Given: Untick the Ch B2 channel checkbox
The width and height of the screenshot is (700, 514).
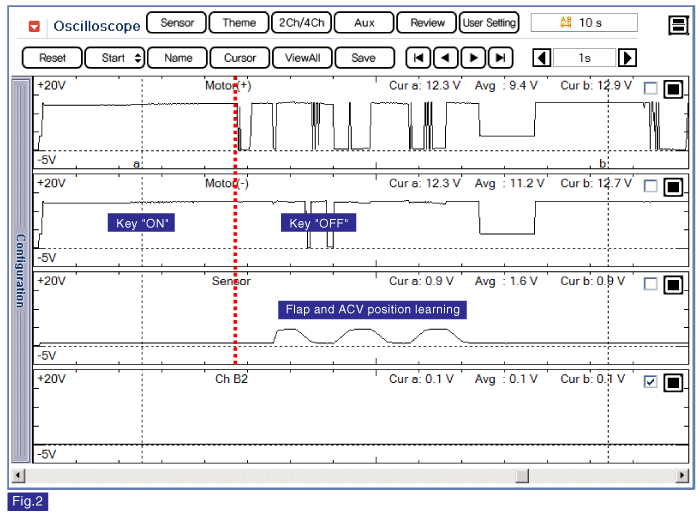Looking at the screenshot, I should (x=650, y=381).
